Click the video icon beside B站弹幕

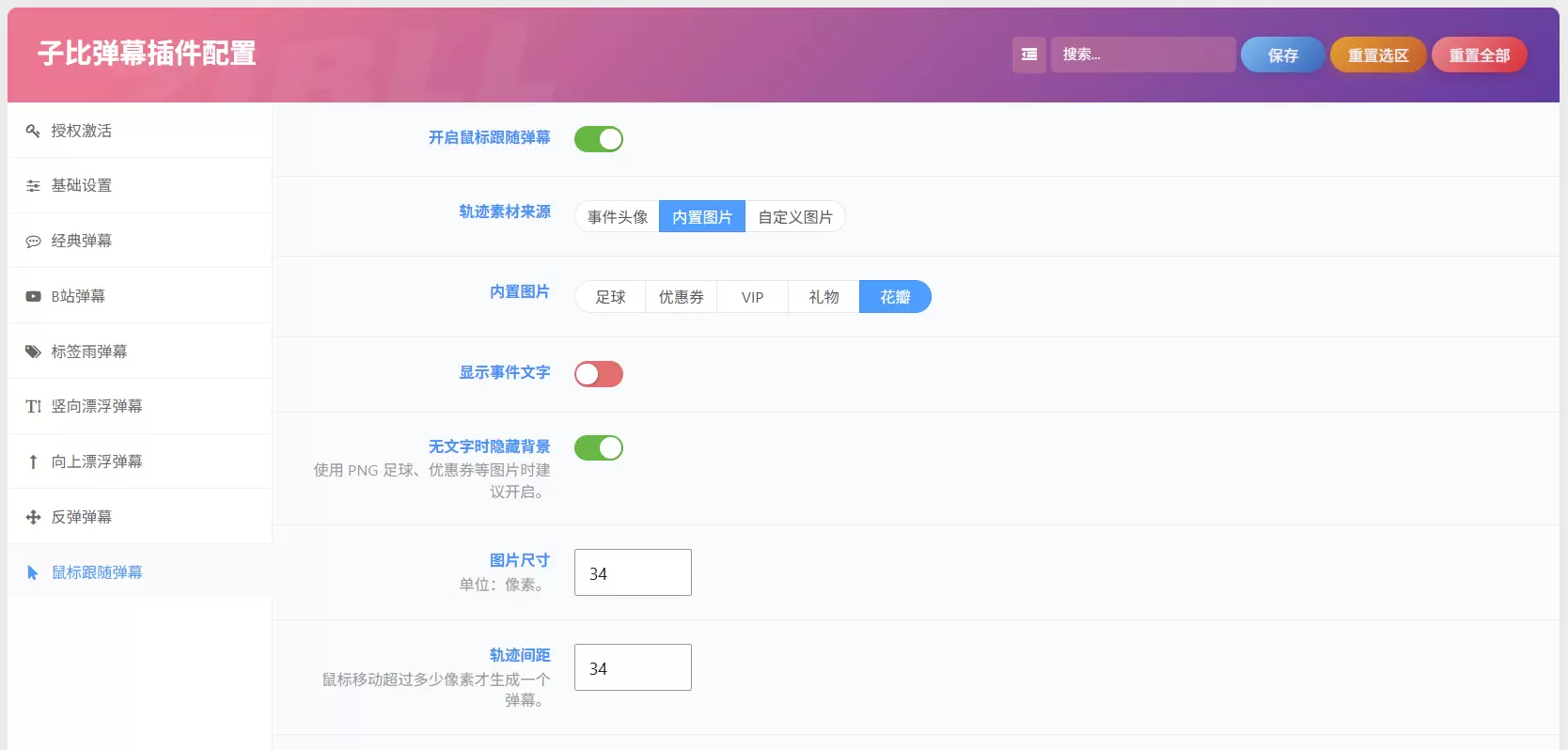pos(33,296)
